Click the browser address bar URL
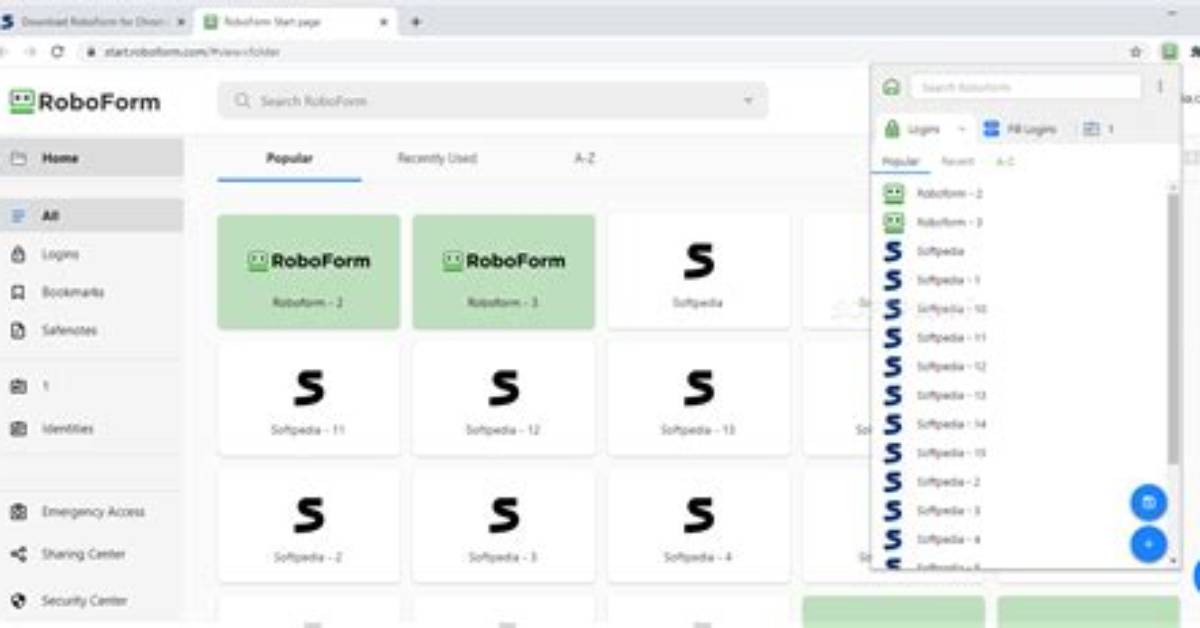Viewport: 1200px width, 628px height. (x=191, y=52)
